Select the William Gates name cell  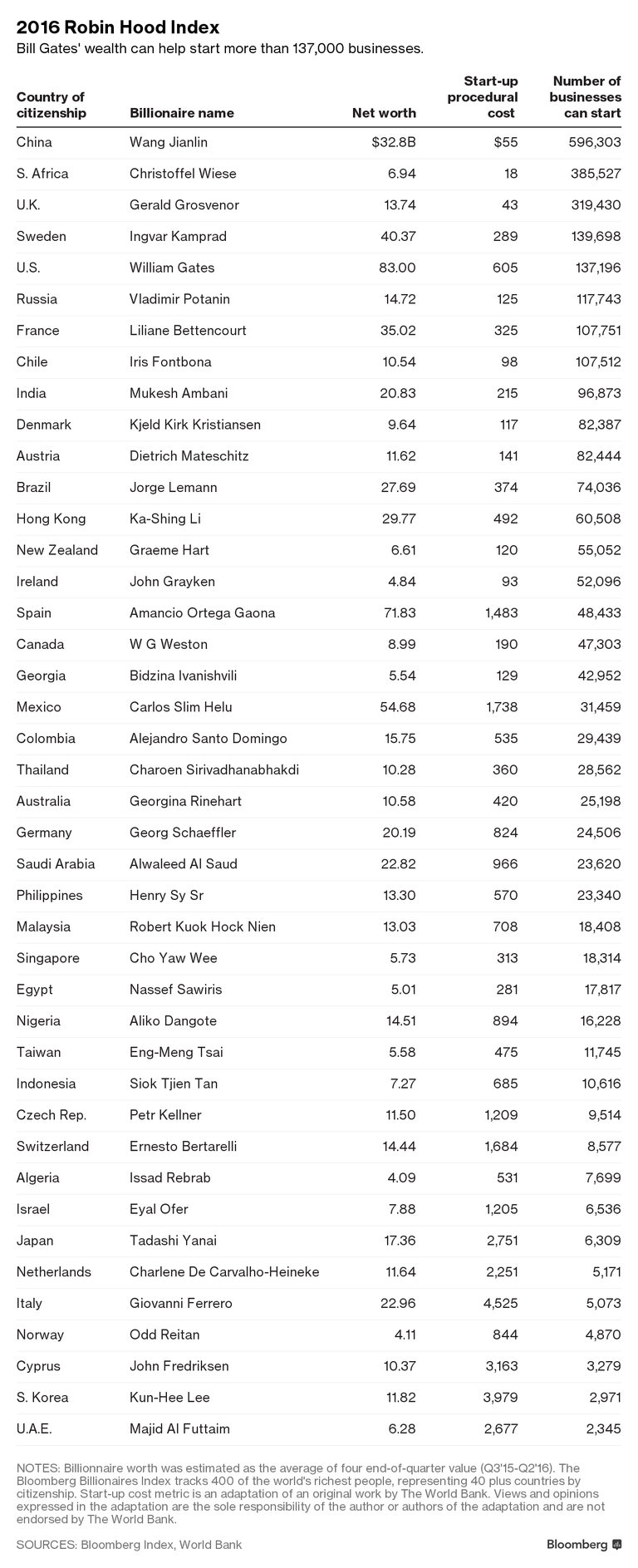pyautogui.click(x=172, y=268)
